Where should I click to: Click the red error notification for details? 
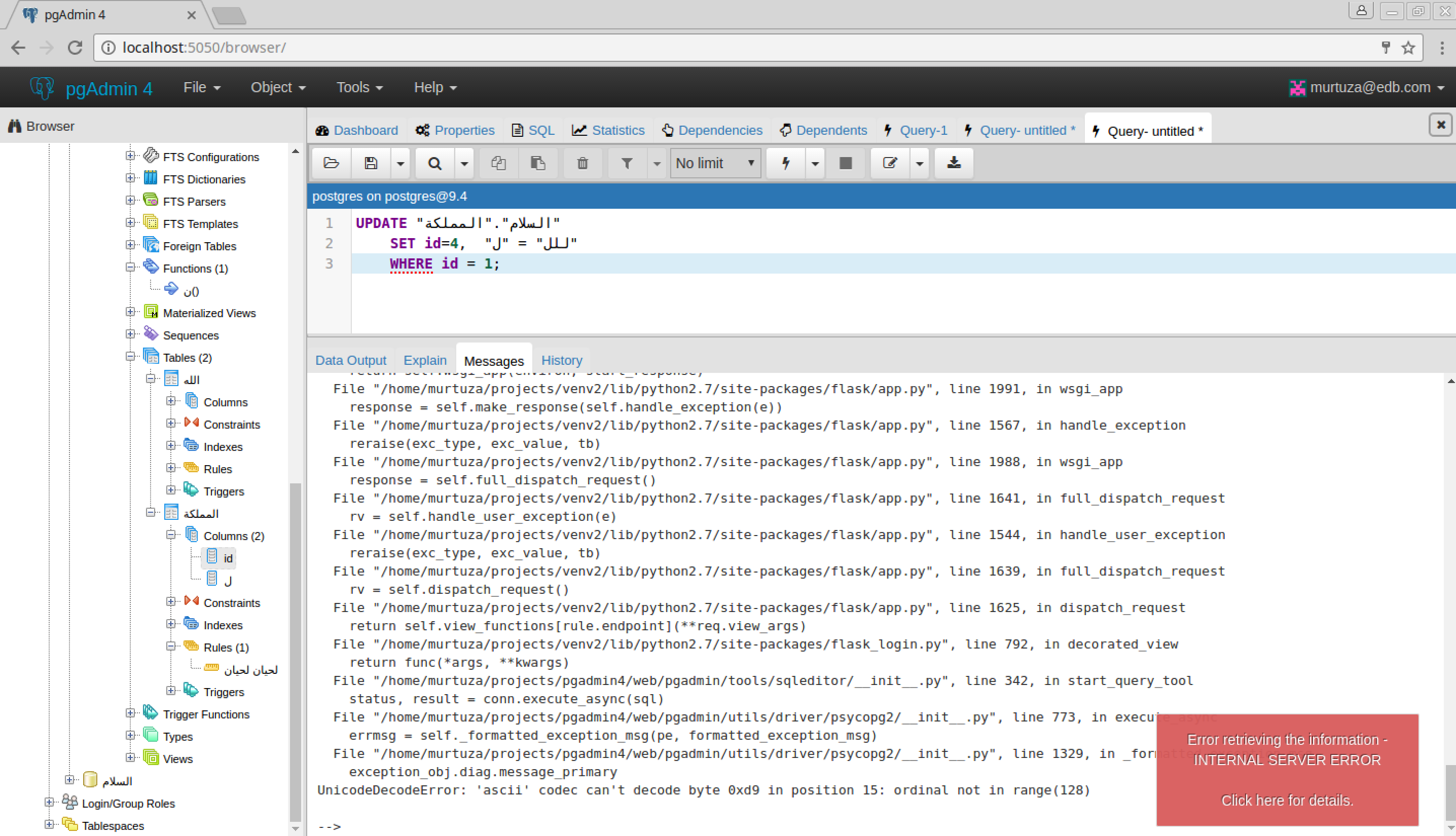point(1287,800)
